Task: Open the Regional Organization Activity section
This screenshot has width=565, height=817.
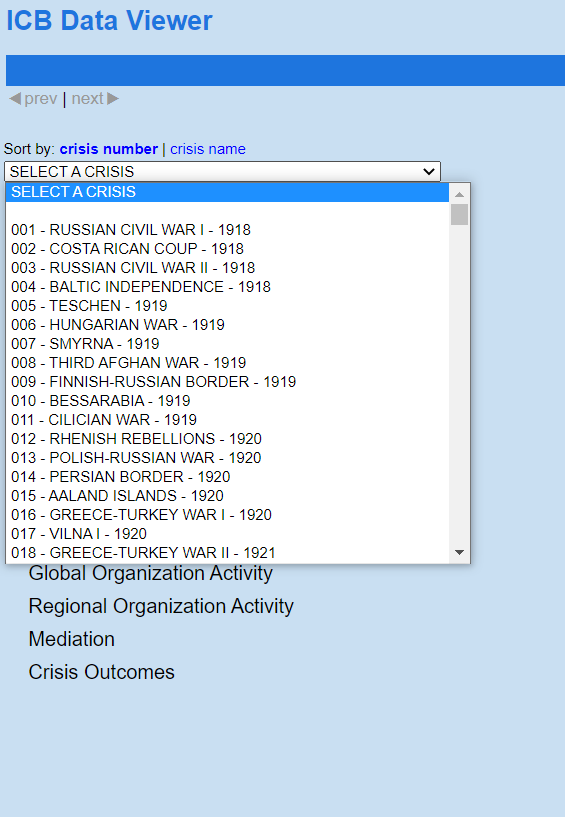Action: click(161, 606)
